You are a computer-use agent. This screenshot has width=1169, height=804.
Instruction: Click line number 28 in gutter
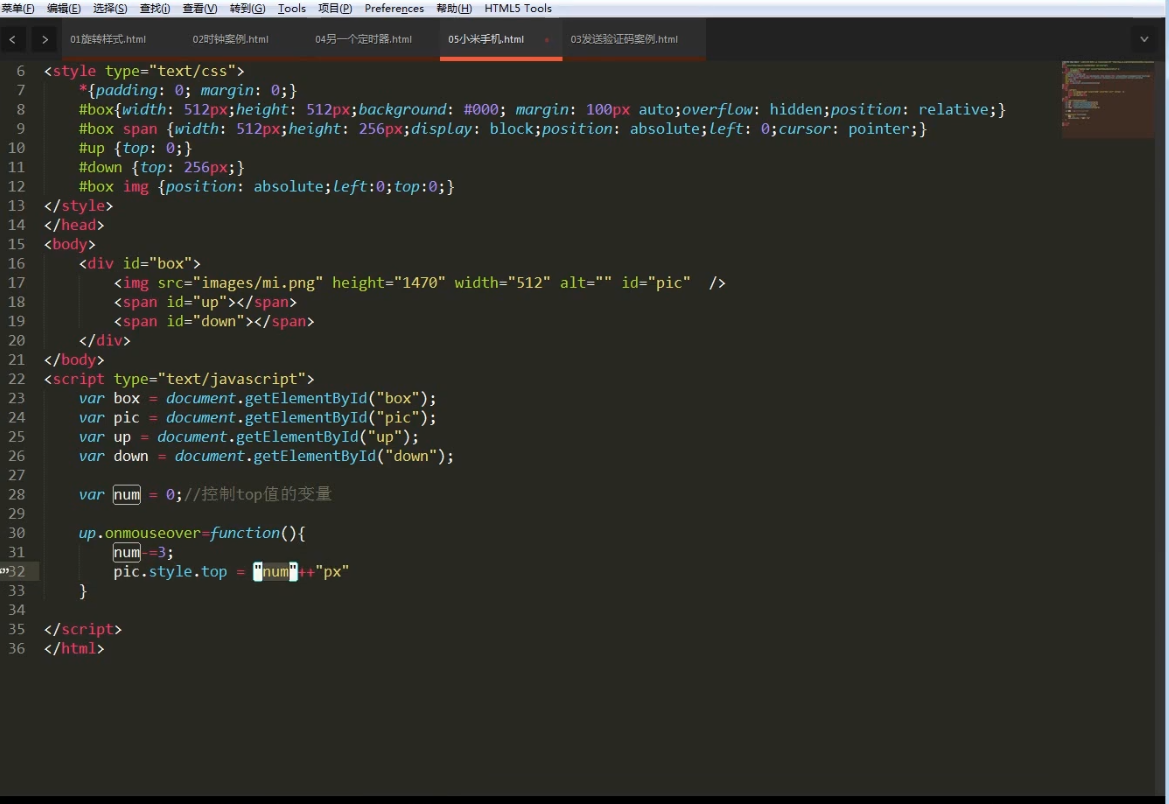(x=16, y=494)
